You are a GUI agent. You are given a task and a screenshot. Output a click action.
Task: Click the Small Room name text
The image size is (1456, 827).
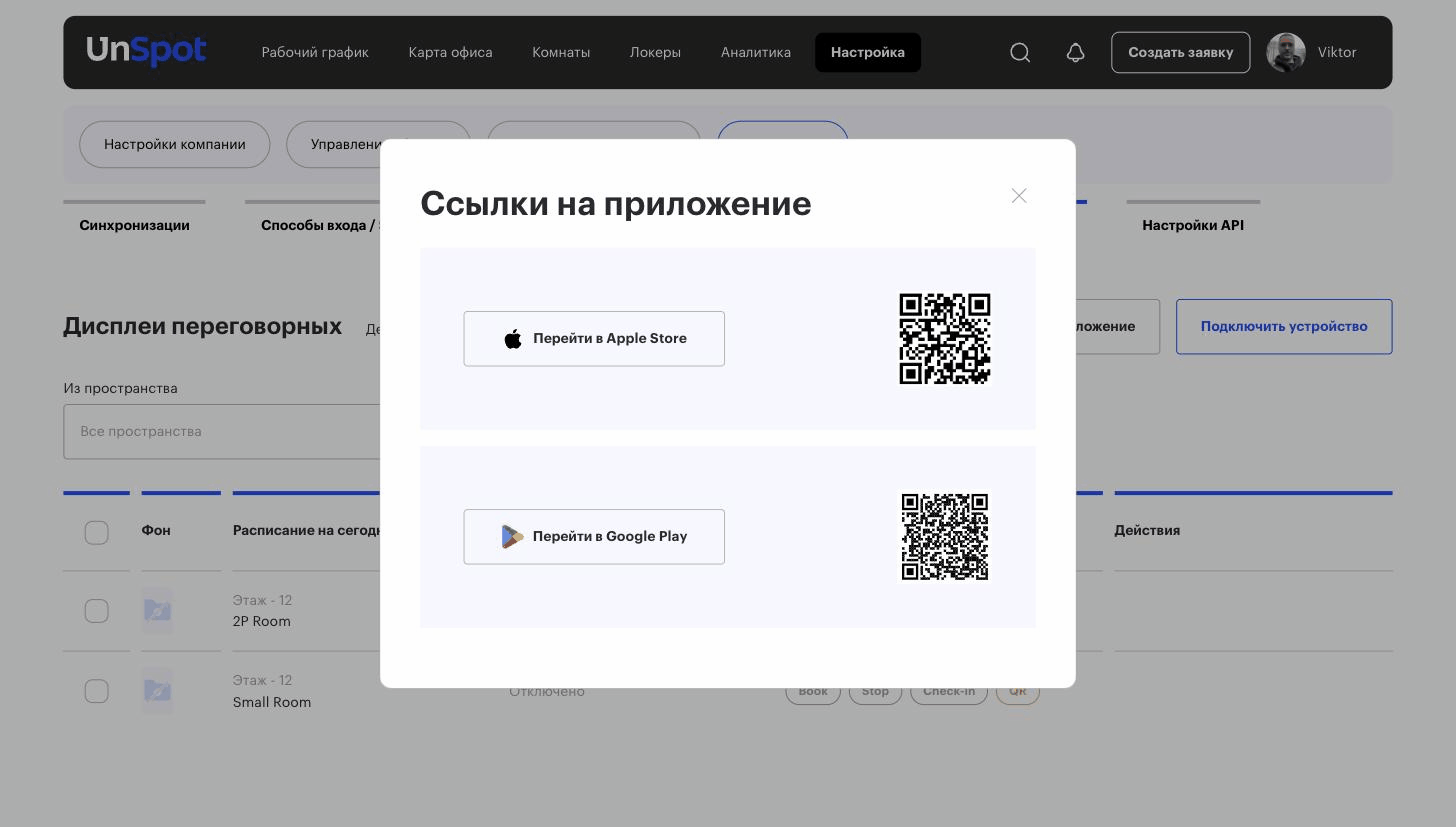click(272, 702)
